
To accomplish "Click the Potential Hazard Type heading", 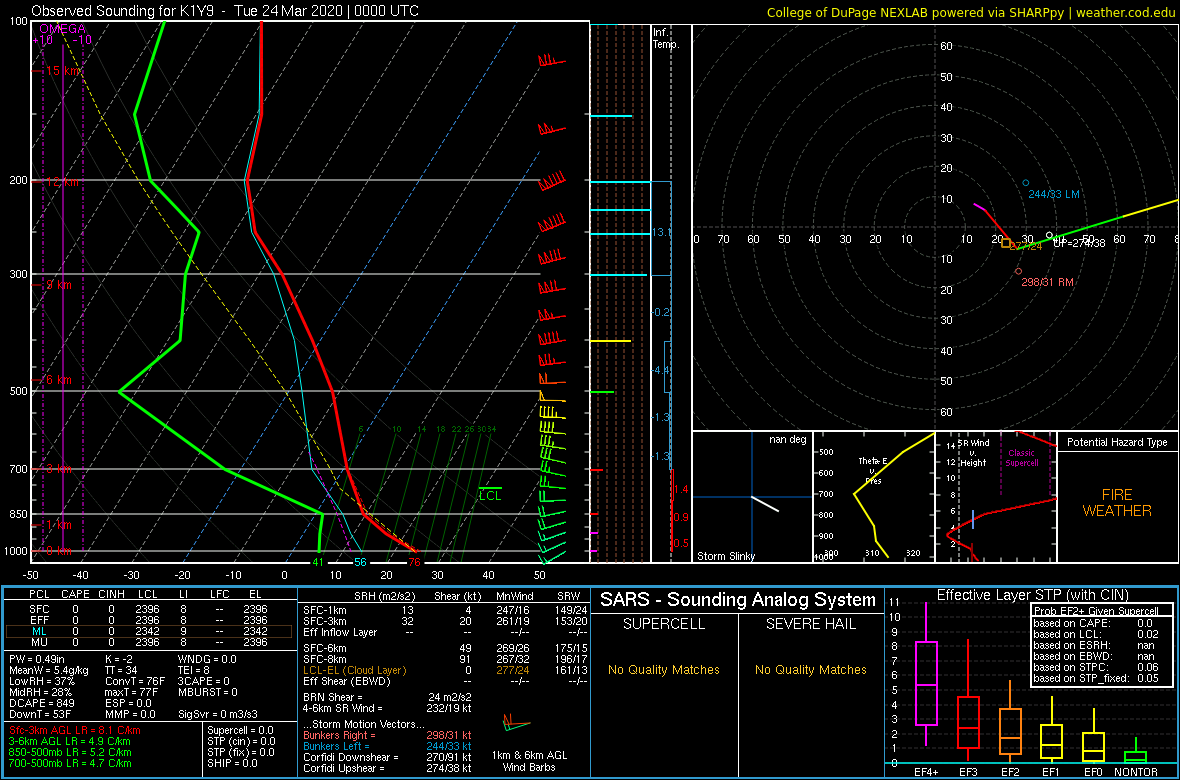I will (x=1117, y=443).
